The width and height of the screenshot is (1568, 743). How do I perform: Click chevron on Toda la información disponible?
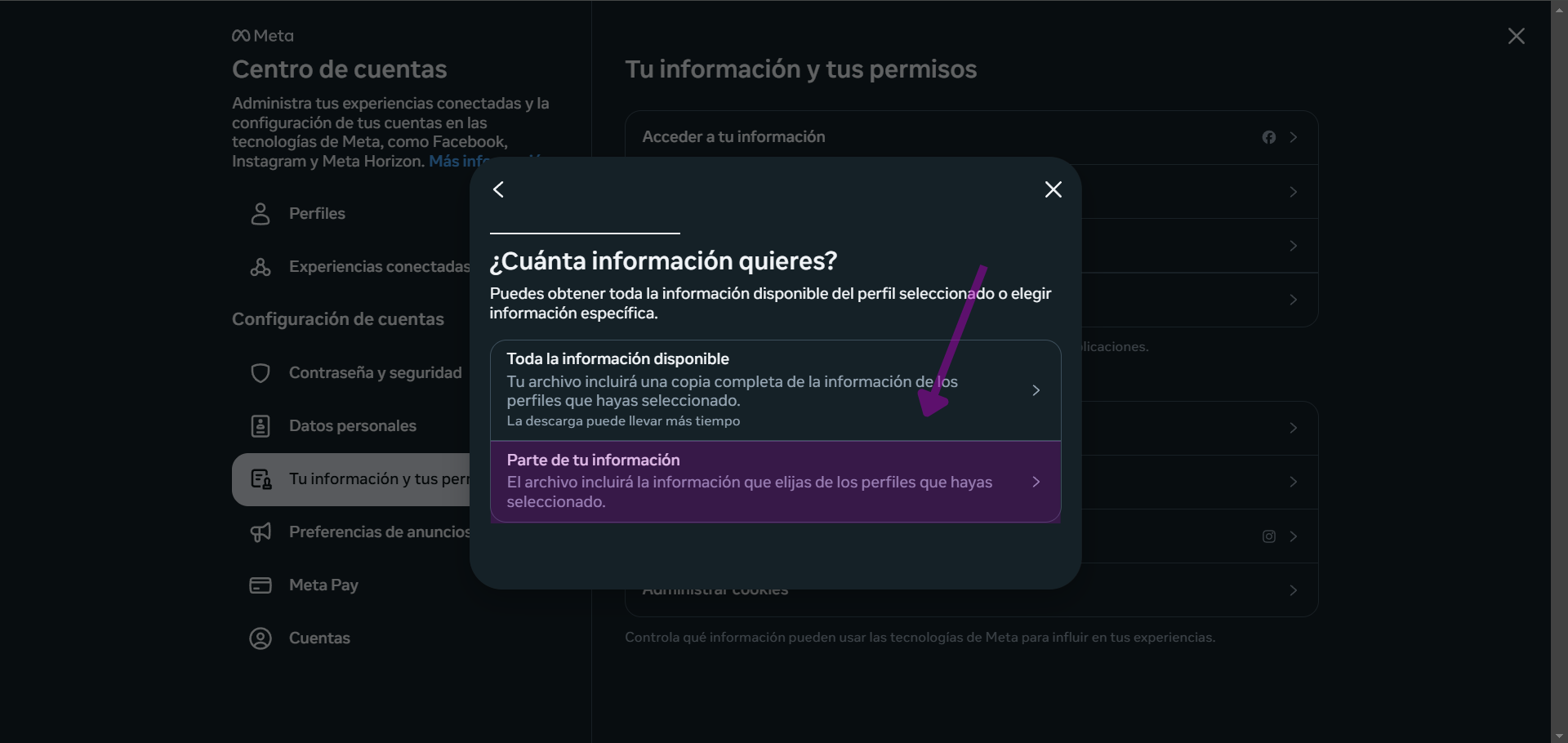[1036, 390]
